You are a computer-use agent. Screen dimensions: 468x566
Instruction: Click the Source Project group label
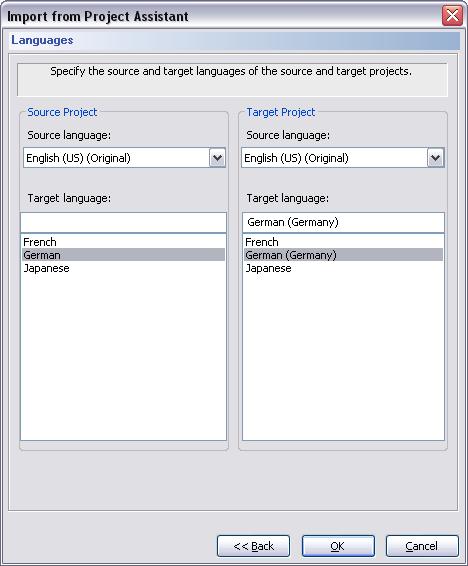(x=62, y=112)
